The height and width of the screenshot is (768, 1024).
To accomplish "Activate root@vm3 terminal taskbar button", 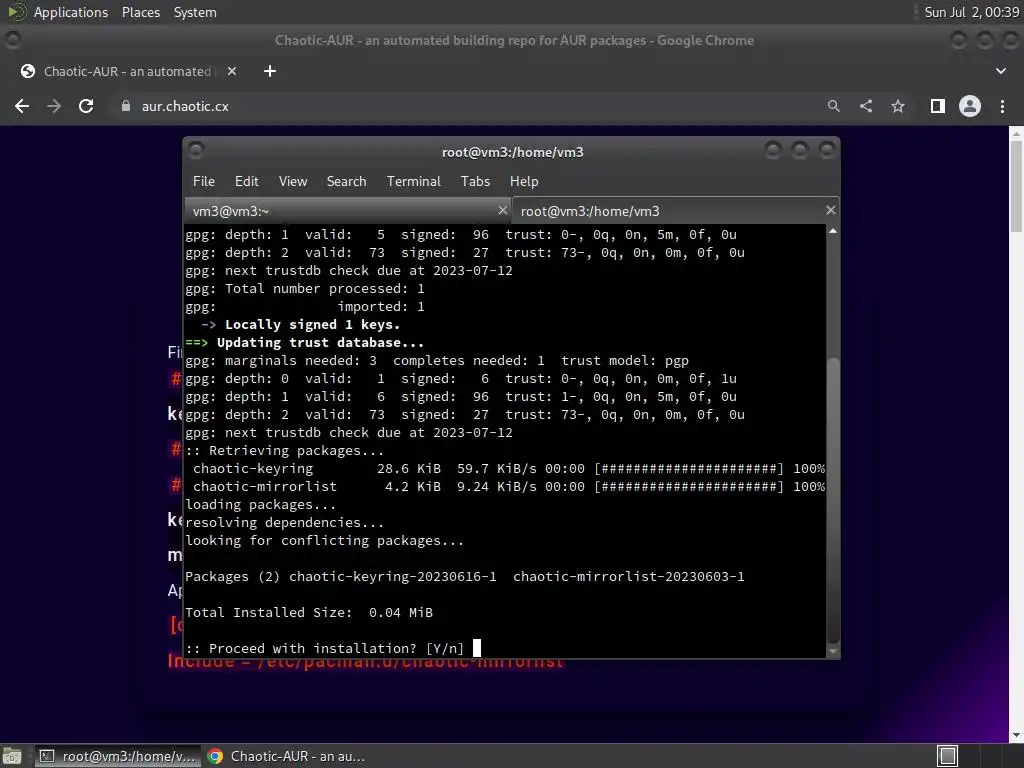I will click(x=118, y=756).
